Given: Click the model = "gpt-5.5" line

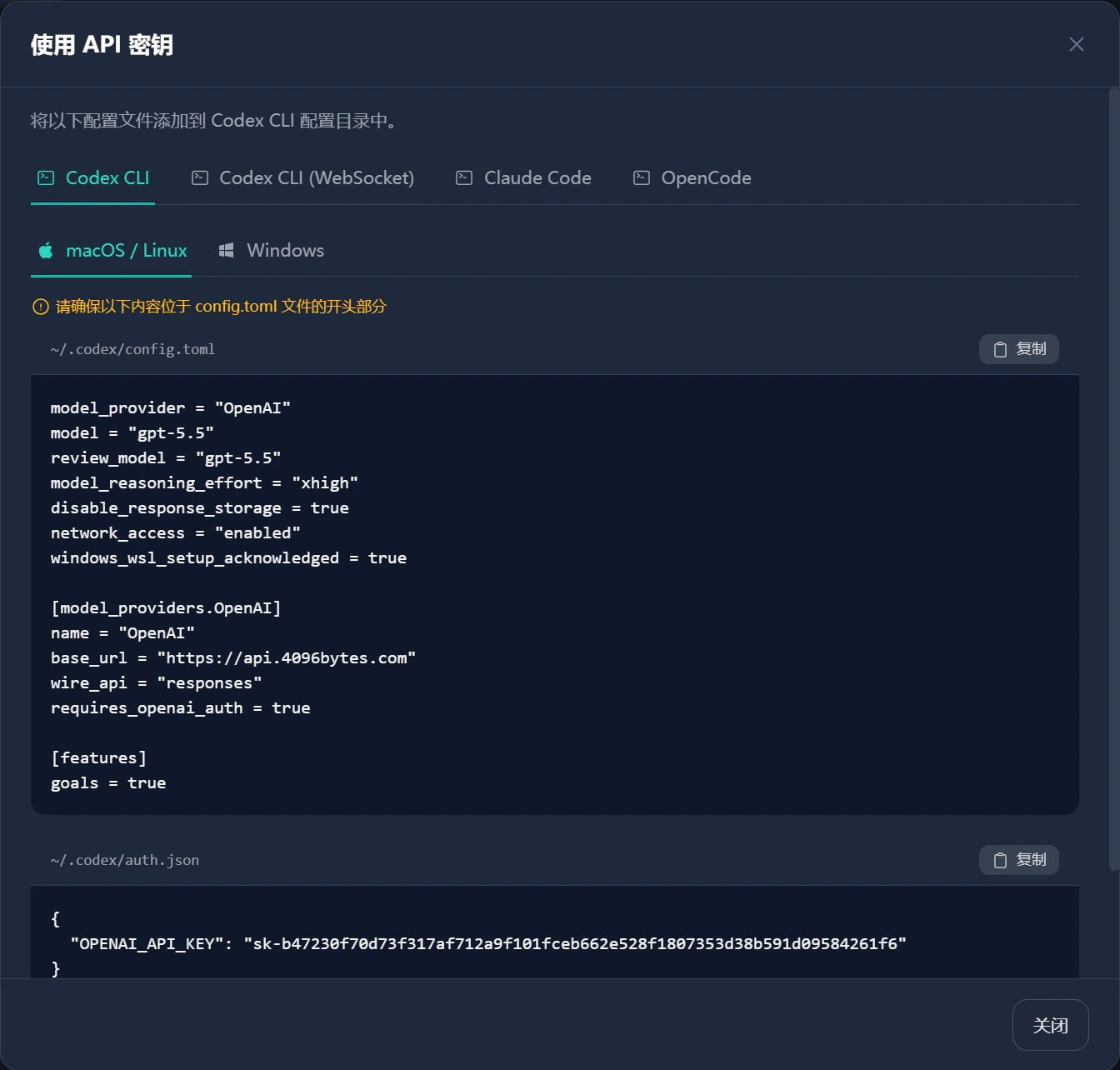Looking at the screenshot, I should pyautogui.click(x=132, y=432).
